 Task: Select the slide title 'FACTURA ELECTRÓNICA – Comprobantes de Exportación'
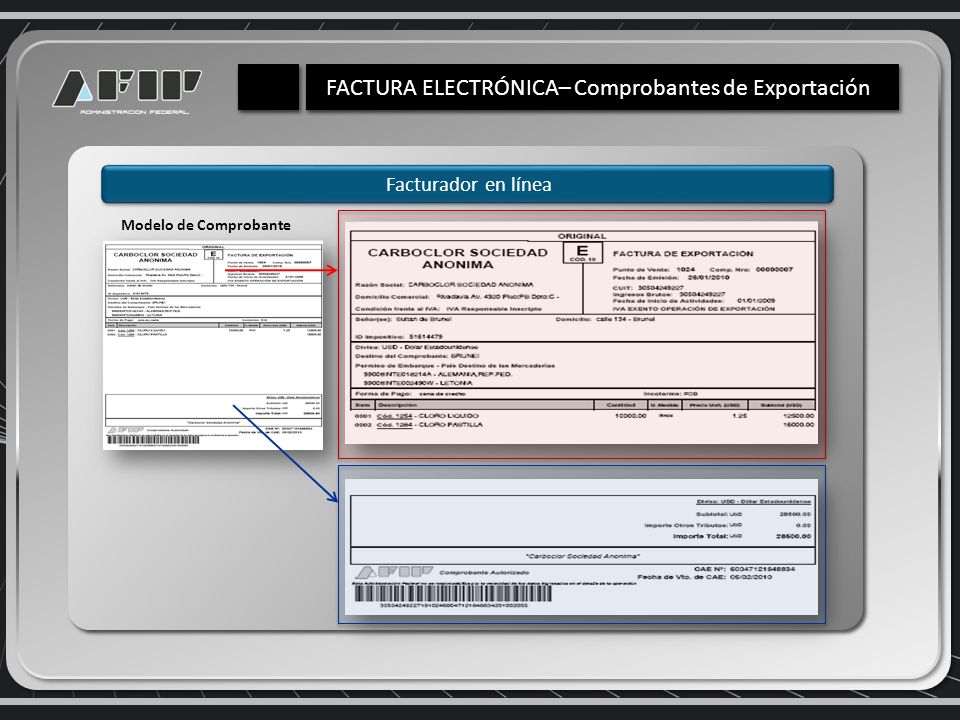(598, 88)
